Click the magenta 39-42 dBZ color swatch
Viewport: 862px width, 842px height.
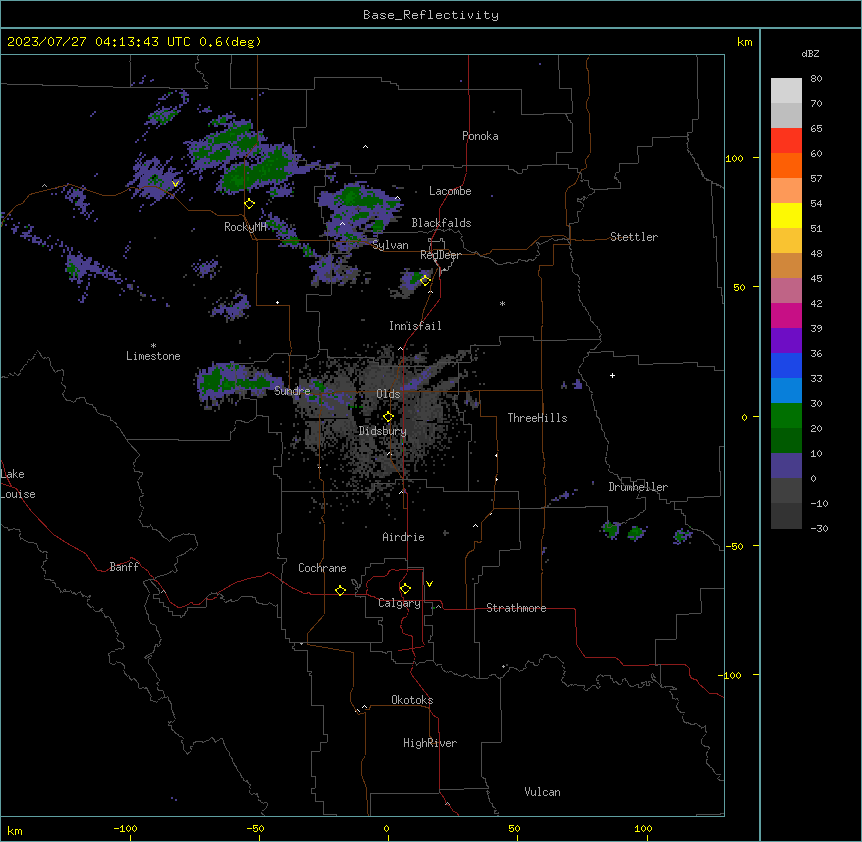point(786,315)
